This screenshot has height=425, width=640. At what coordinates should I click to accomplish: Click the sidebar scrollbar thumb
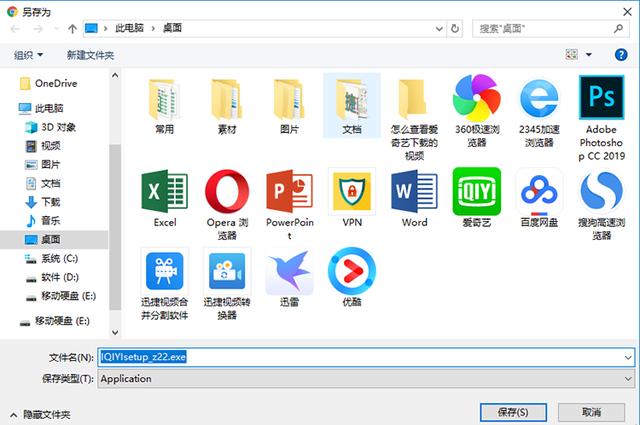[115, 227]
